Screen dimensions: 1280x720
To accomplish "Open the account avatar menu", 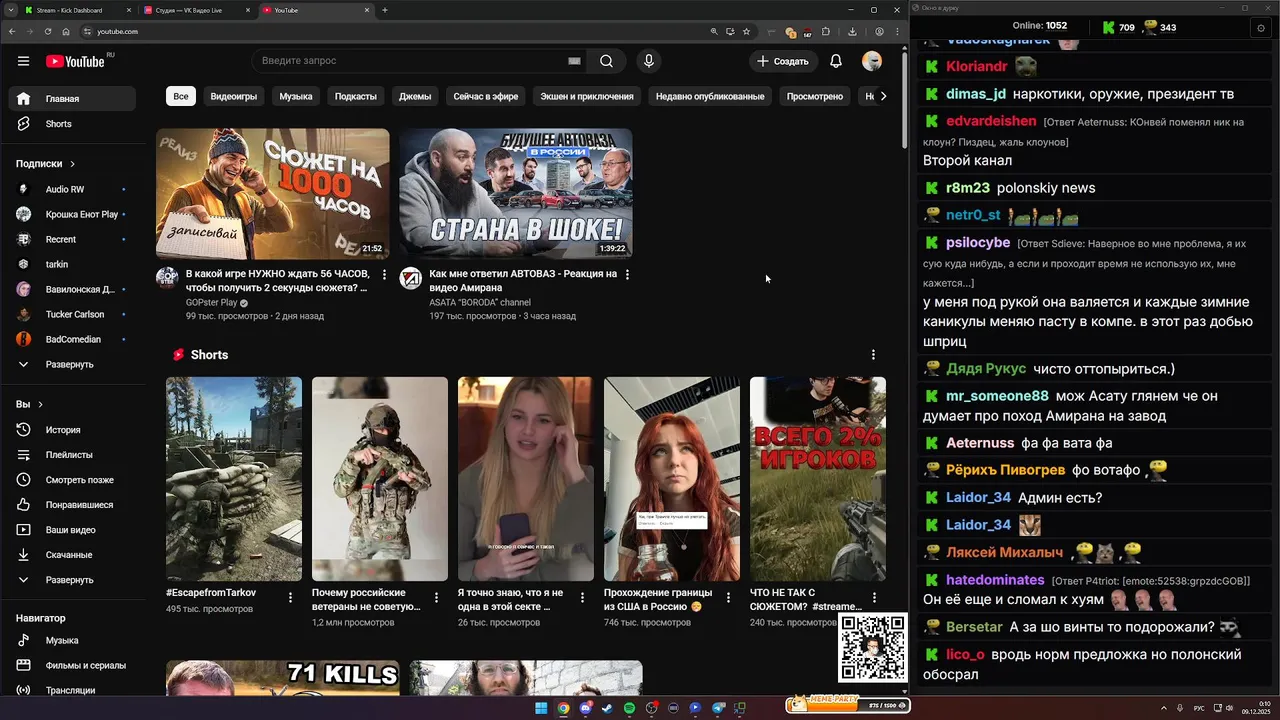I will coord(872,61).
